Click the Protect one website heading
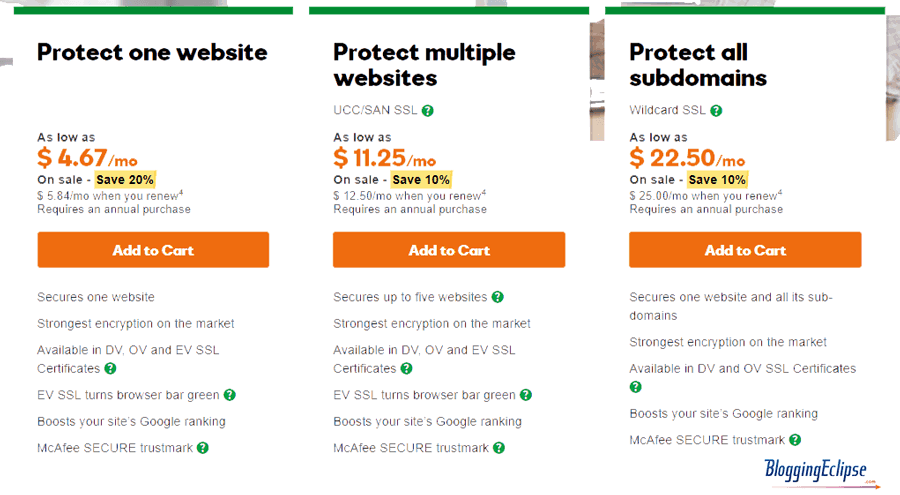900x495 pixels. 152,52
